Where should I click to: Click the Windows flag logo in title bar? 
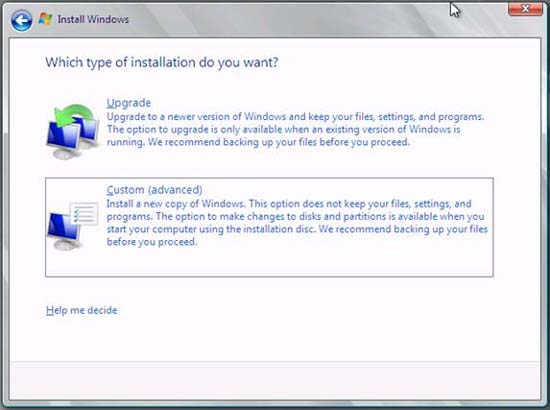[x=45, y=19]
